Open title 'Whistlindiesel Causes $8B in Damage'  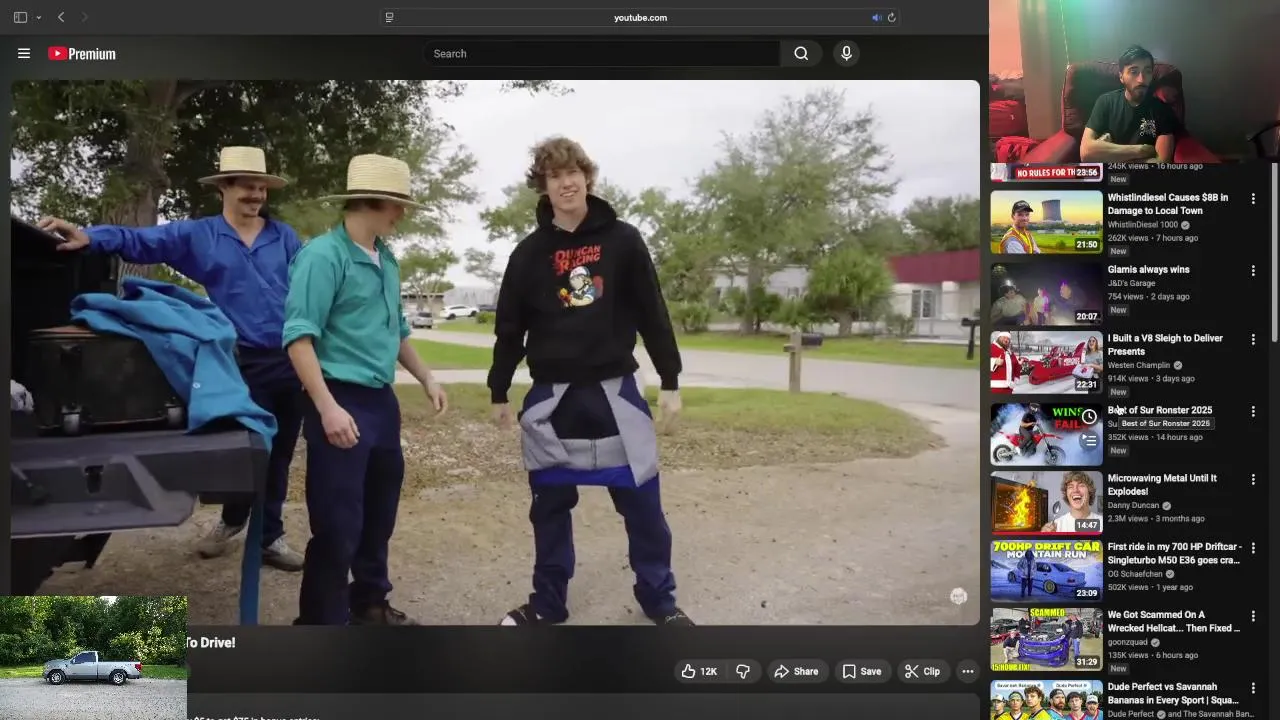tap(1167, 204)
